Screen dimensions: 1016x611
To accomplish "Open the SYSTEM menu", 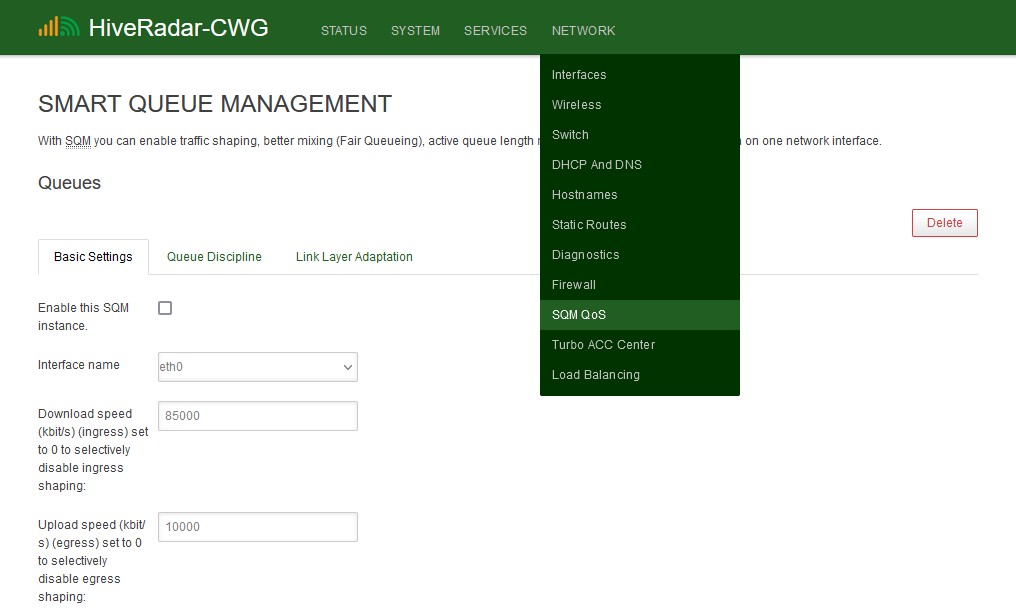I will [x=415, y=31].
